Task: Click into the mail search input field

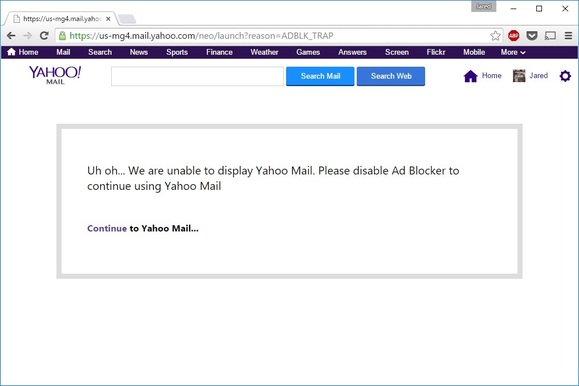Action: point(198,76)
